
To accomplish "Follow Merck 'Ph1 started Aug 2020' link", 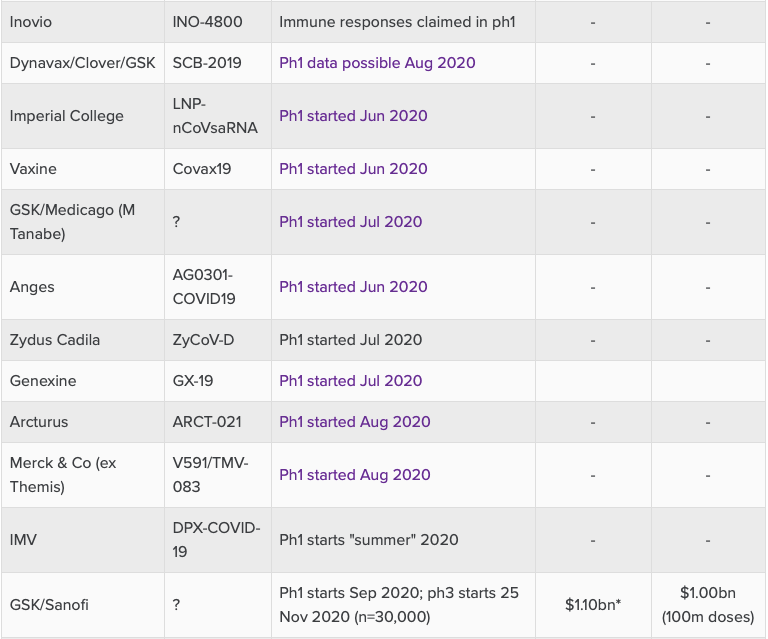I will pyautogui.click(x=354, y=475).
